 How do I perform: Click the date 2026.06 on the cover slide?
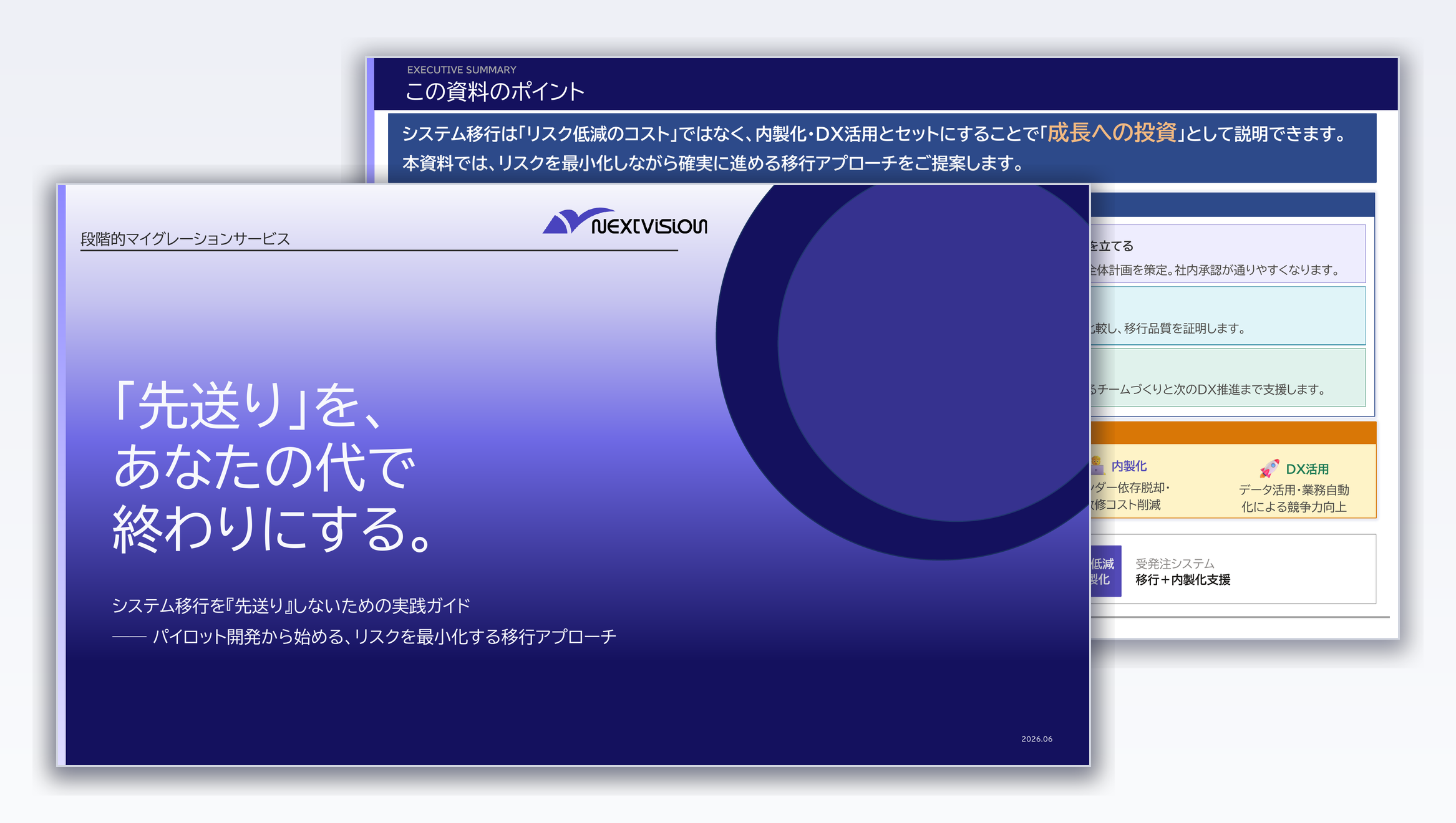1036,739
